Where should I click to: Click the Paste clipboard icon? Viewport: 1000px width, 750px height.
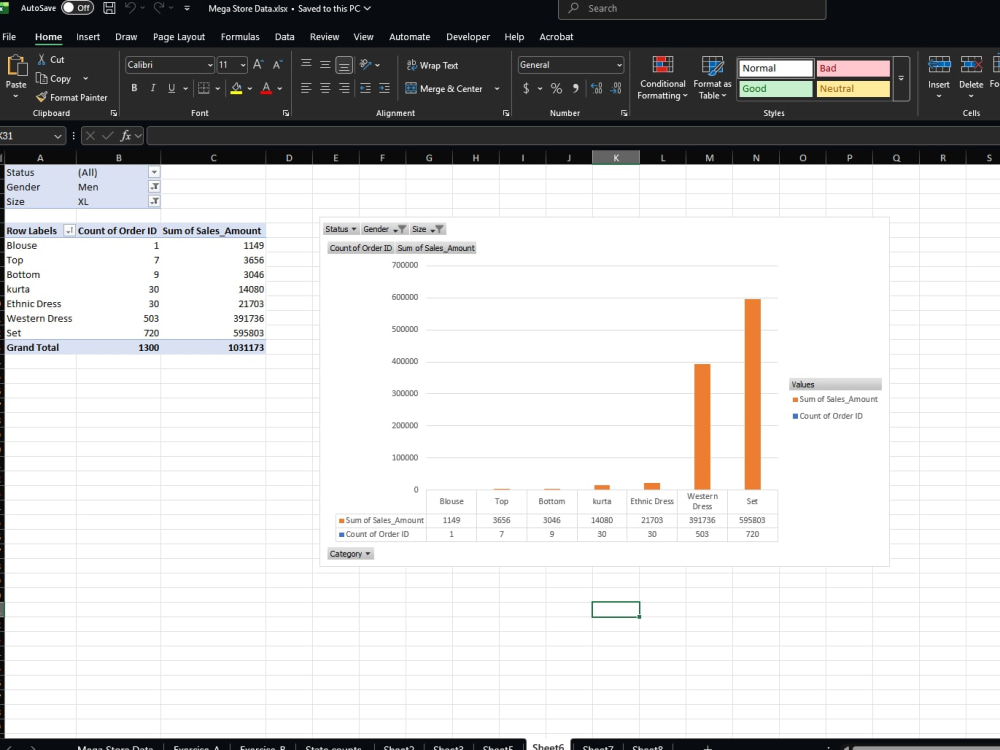pyautogui.click(x=16, y=66)
